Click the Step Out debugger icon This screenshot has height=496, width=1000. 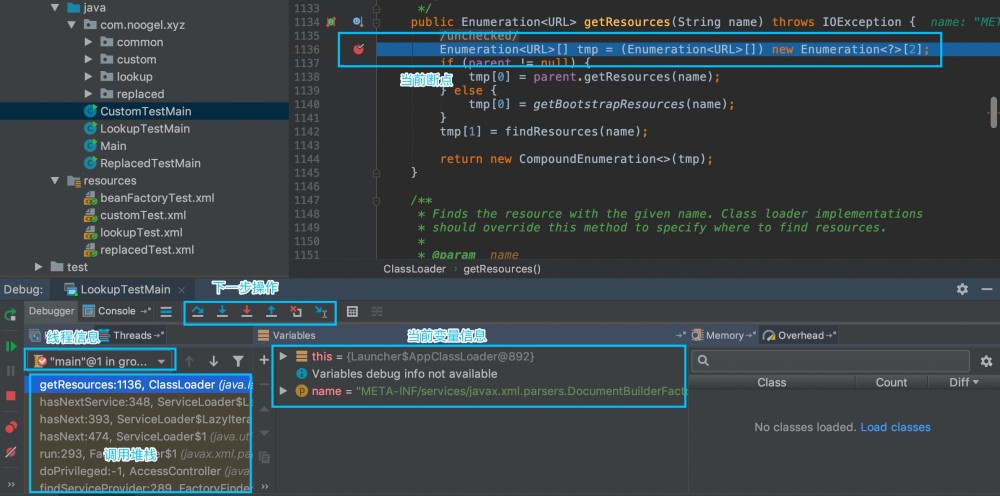pos(271,312)
